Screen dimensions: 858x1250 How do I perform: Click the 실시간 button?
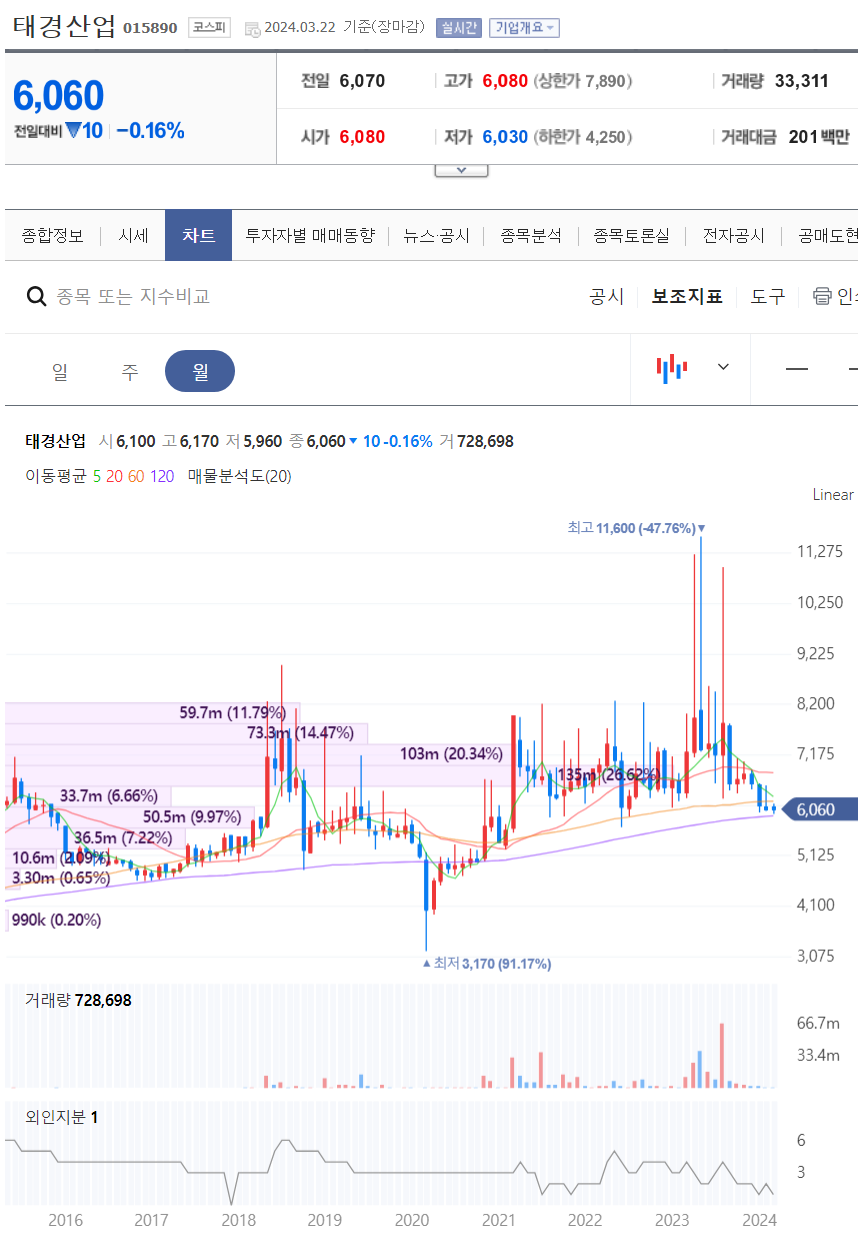[x=458, y=28]
